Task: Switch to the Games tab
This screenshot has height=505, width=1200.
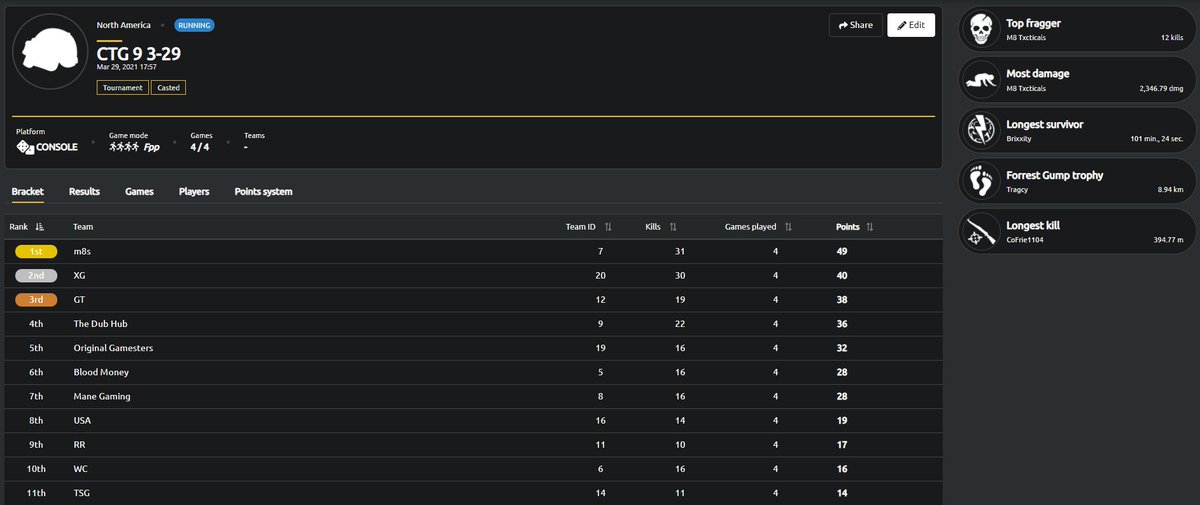Action: coord(139,191)
